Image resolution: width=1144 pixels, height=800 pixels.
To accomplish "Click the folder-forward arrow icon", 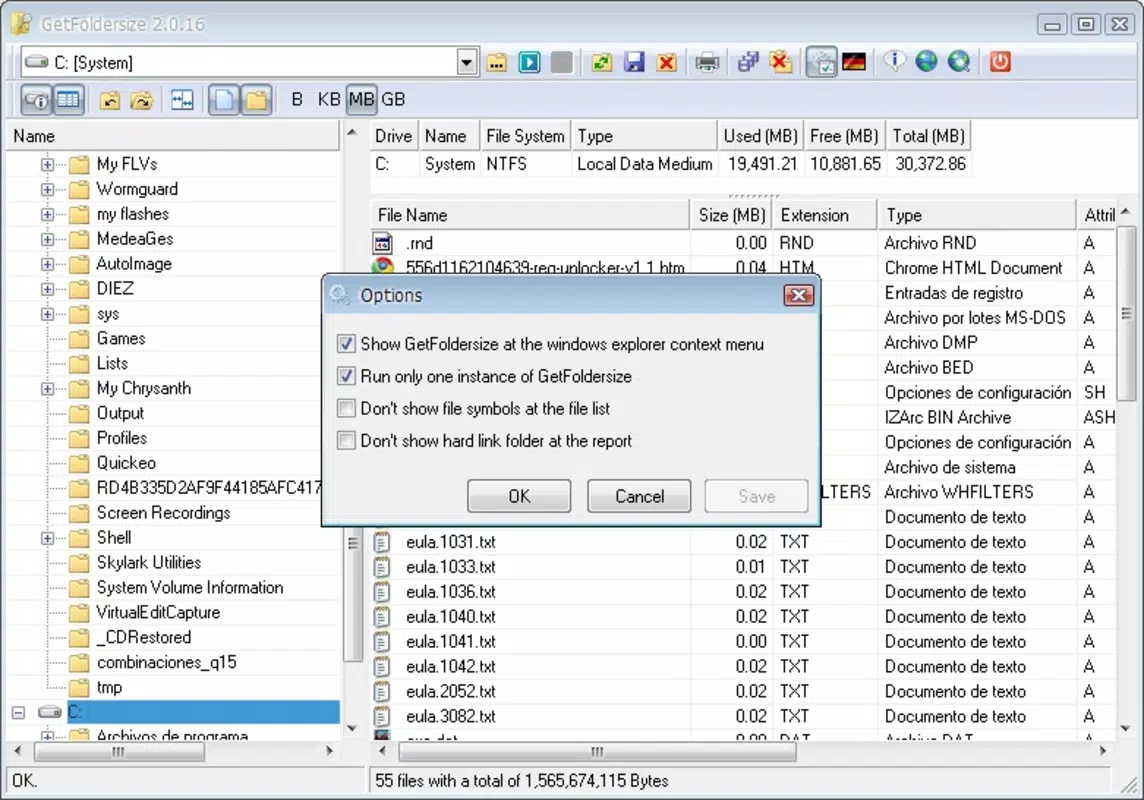I will 142,100.
